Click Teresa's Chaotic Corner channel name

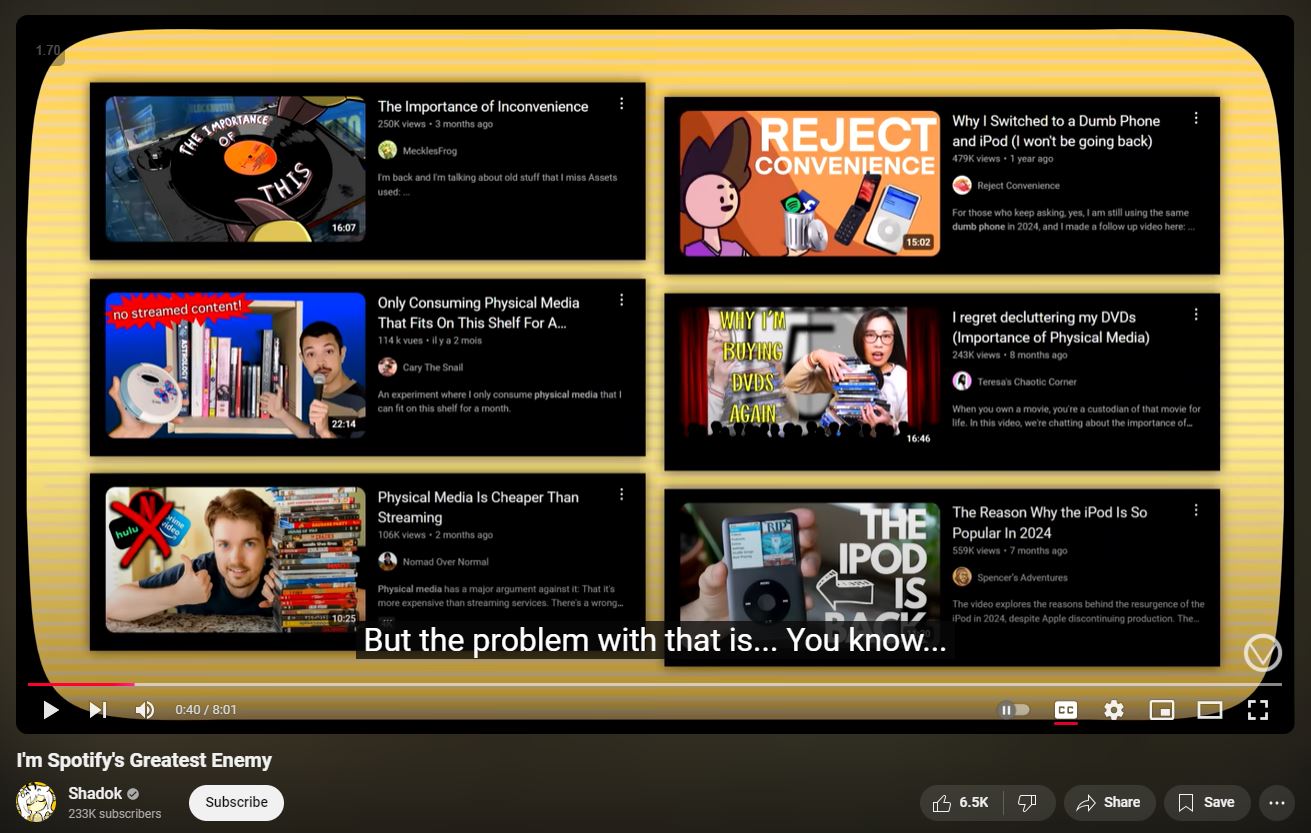(1027, 382)
